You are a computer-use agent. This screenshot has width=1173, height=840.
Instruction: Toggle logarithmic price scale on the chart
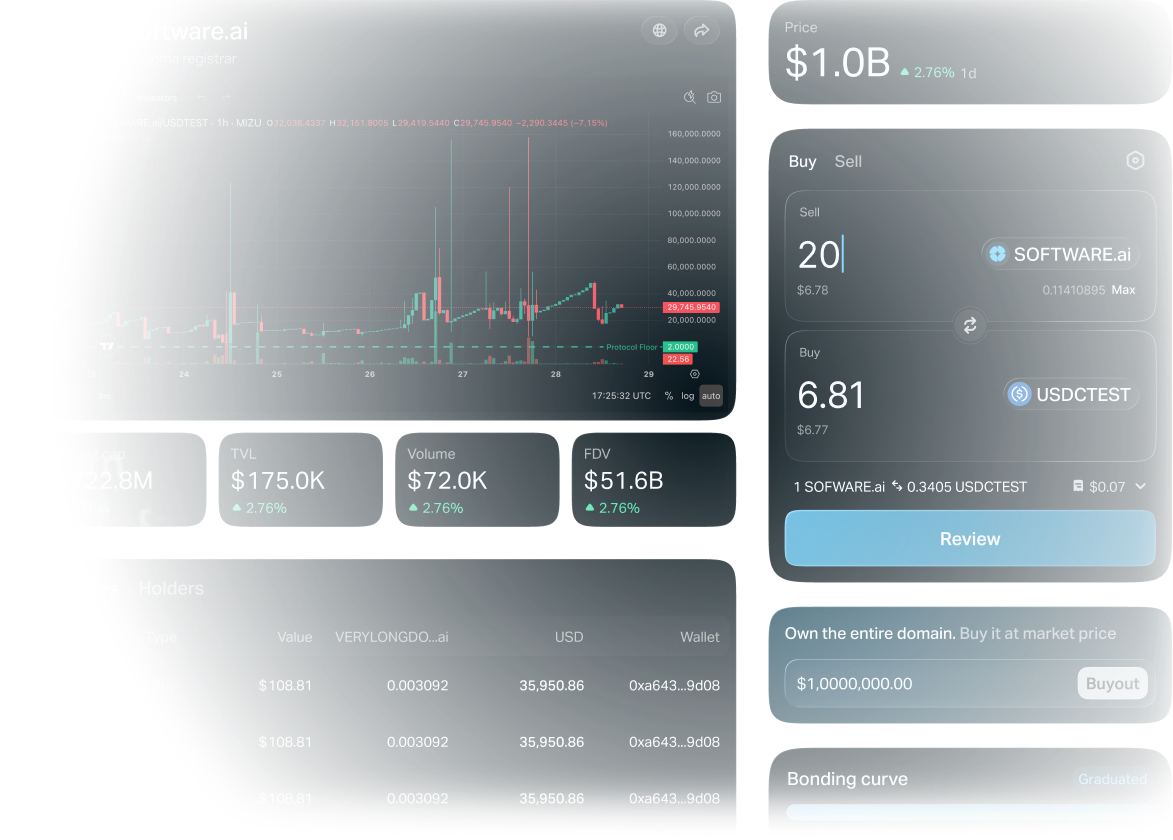pos(686,395)
